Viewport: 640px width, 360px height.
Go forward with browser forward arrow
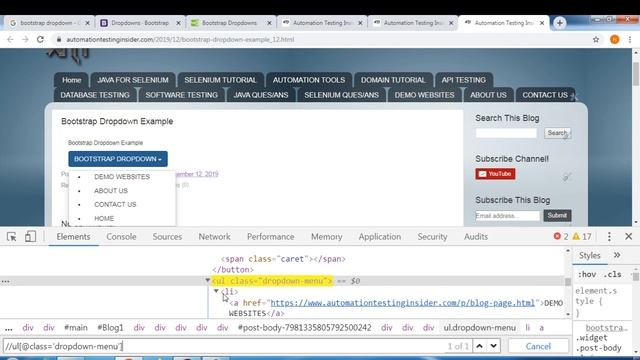(x=25, y=40)
